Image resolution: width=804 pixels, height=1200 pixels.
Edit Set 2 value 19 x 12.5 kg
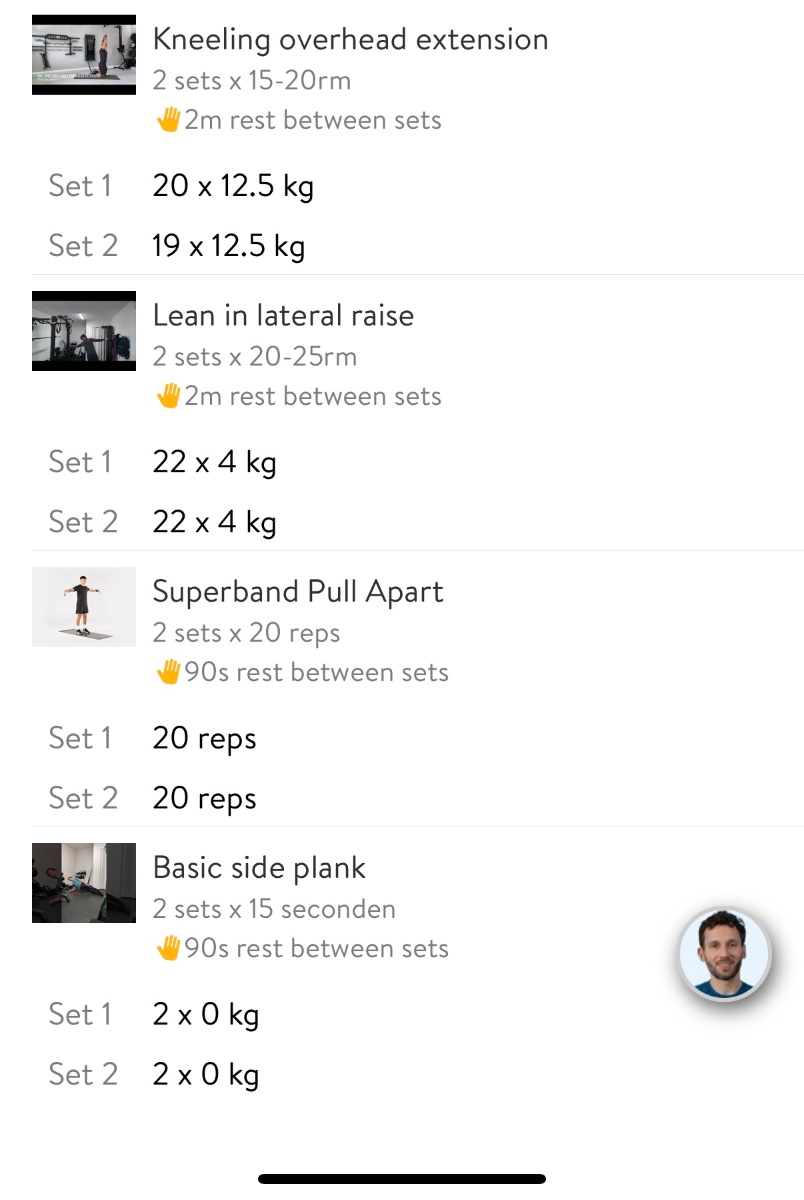click(x=229, y=246)
